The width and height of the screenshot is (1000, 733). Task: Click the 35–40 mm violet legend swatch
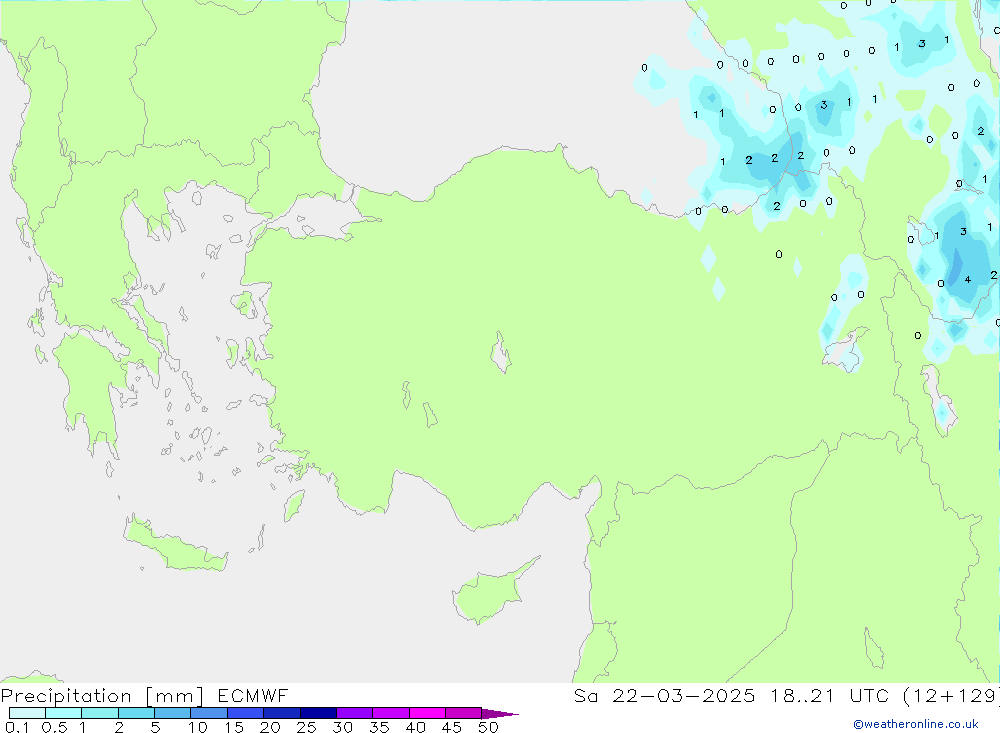click(390, 713)
